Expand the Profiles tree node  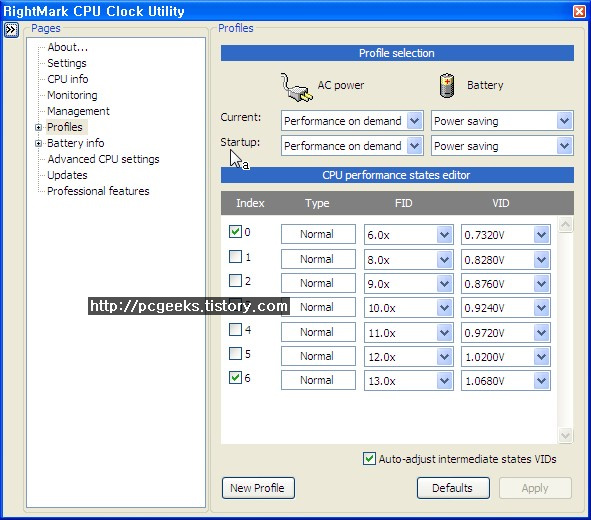[x=38, y=127]
